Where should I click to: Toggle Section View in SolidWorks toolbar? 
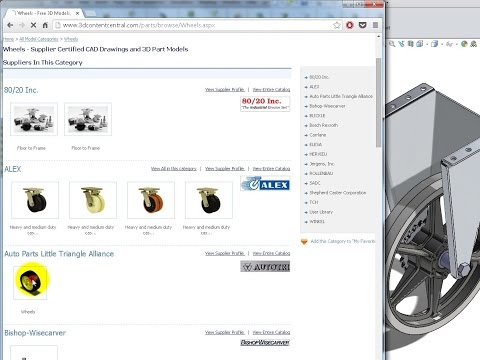410,44
